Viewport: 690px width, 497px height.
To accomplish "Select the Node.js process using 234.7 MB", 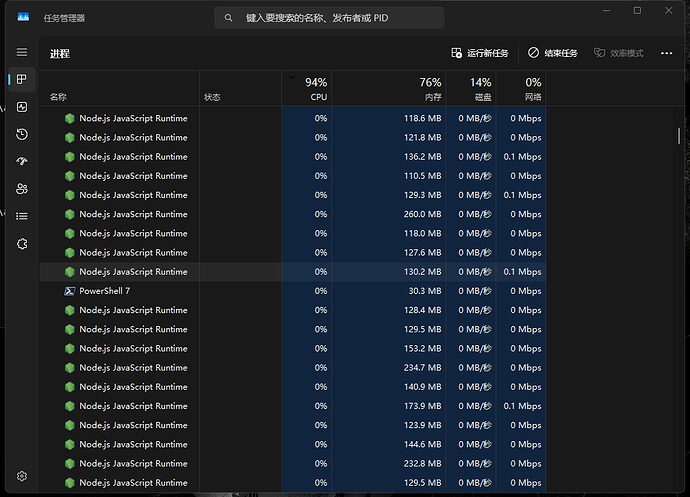I will tap(293, 368).
